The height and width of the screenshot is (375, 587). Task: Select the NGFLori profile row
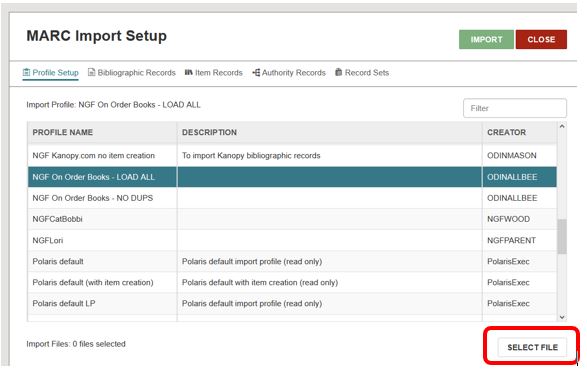292,240
